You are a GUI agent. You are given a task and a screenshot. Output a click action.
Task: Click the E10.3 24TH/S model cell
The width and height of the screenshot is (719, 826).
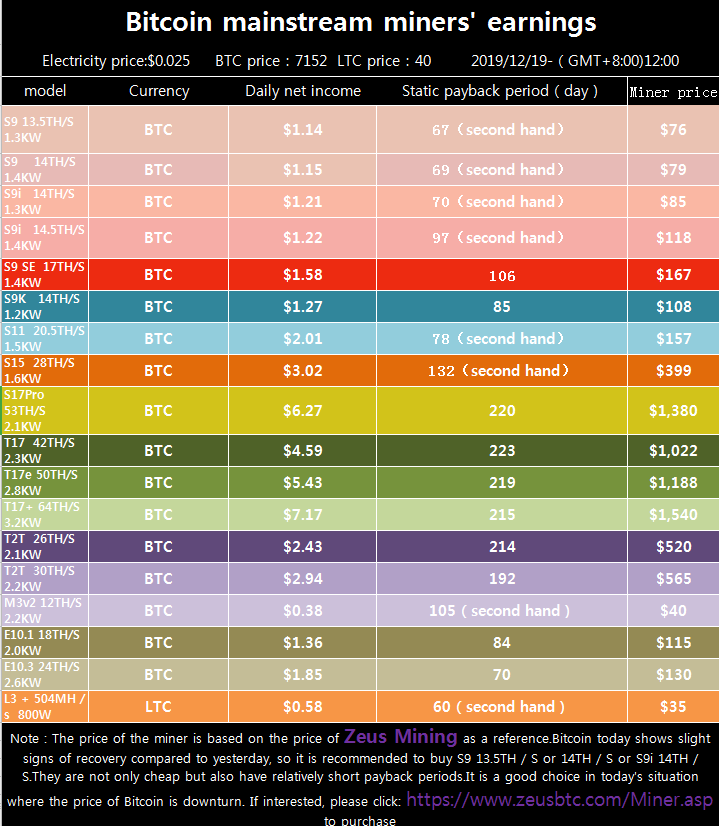(45, 674)
